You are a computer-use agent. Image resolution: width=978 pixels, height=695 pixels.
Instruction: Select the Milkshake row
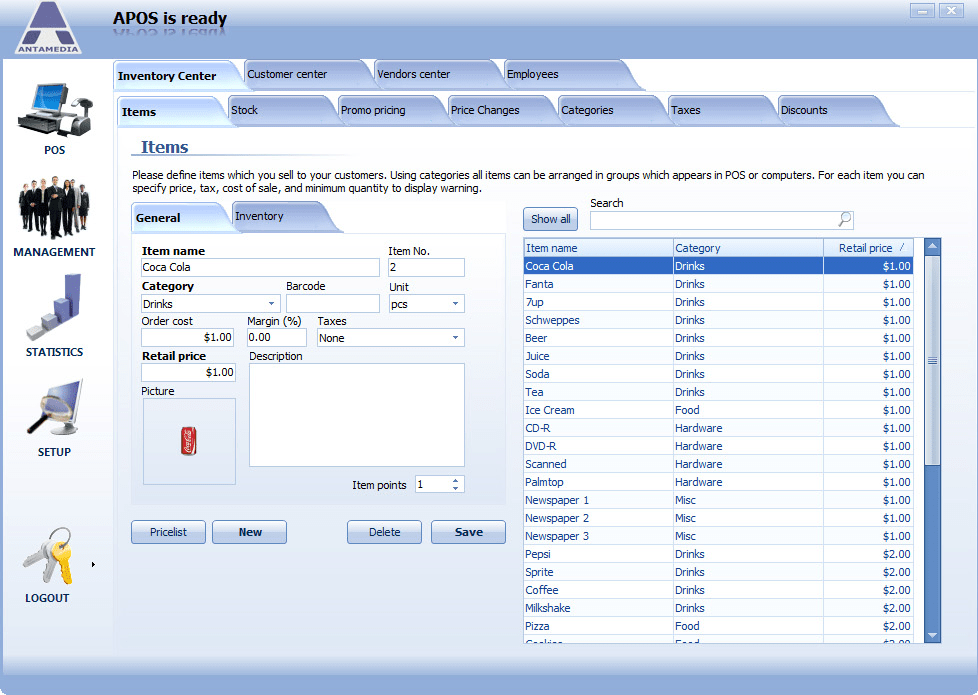tap(718, 608)
